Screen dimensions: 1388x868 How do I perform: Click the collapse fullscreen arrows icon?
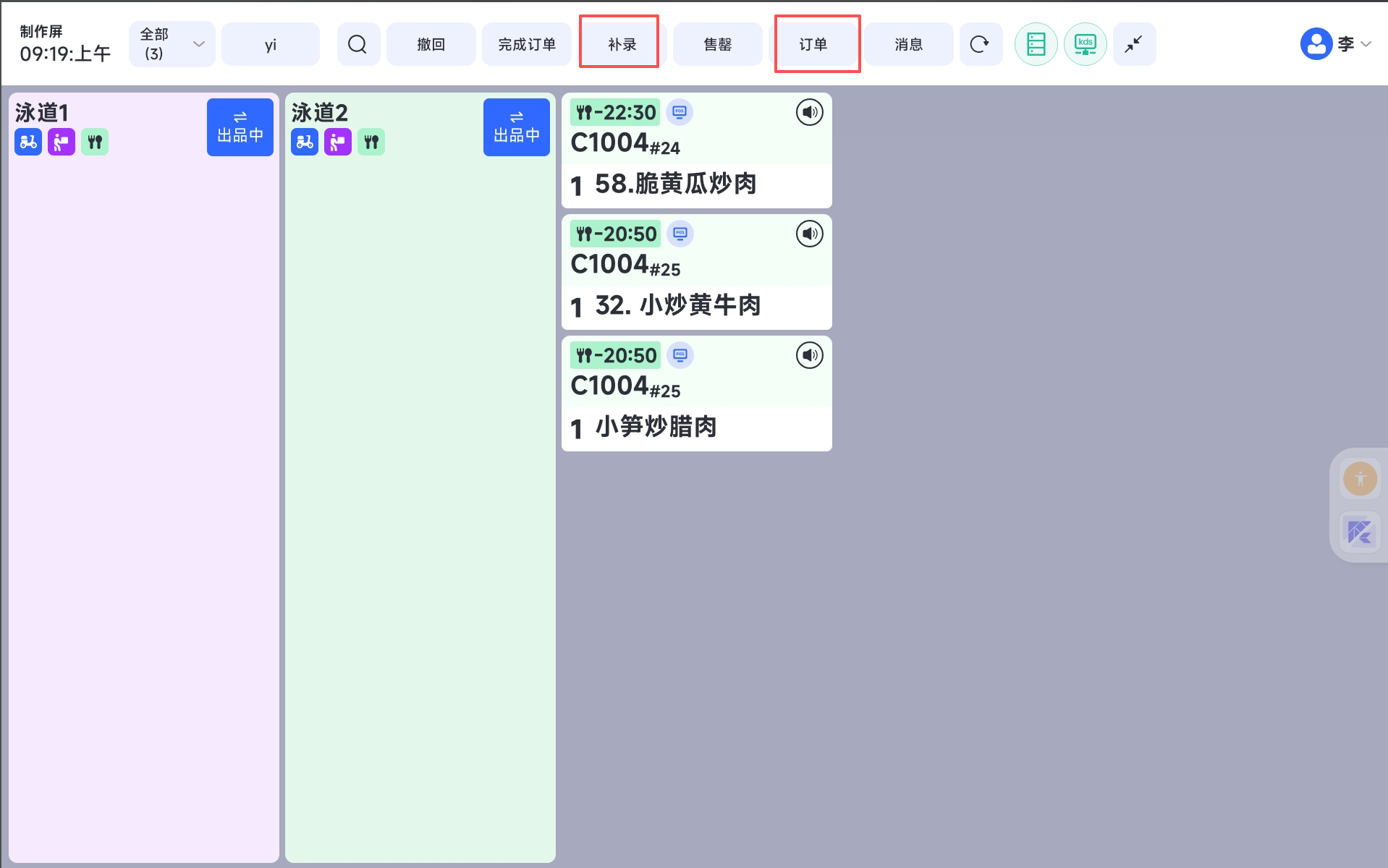tap(1133, 45)
